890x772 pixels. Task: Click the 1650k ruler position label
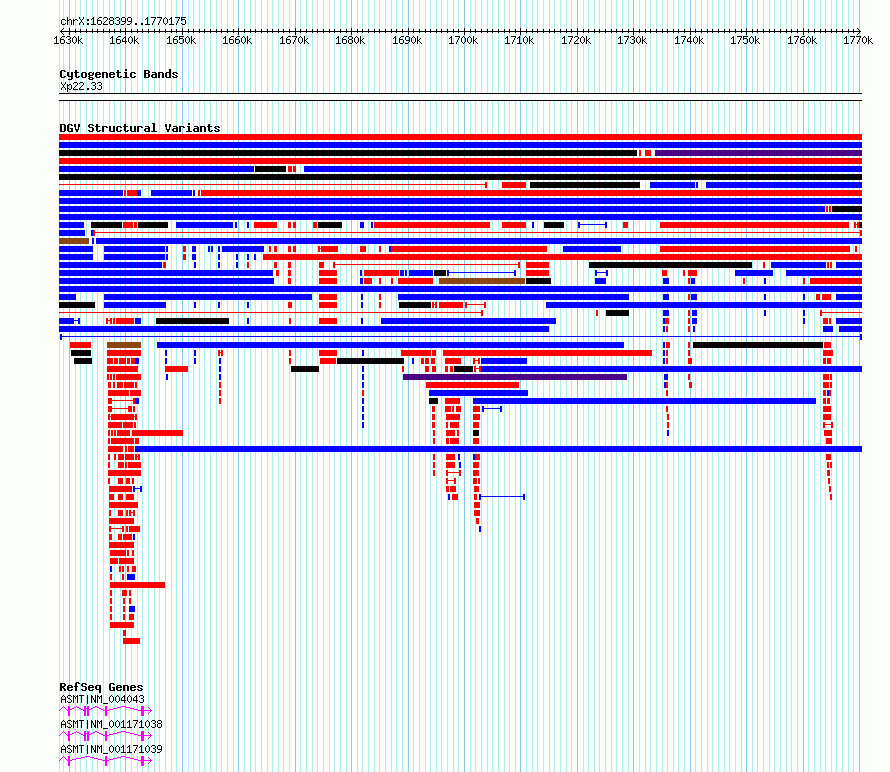click(181, 40)
